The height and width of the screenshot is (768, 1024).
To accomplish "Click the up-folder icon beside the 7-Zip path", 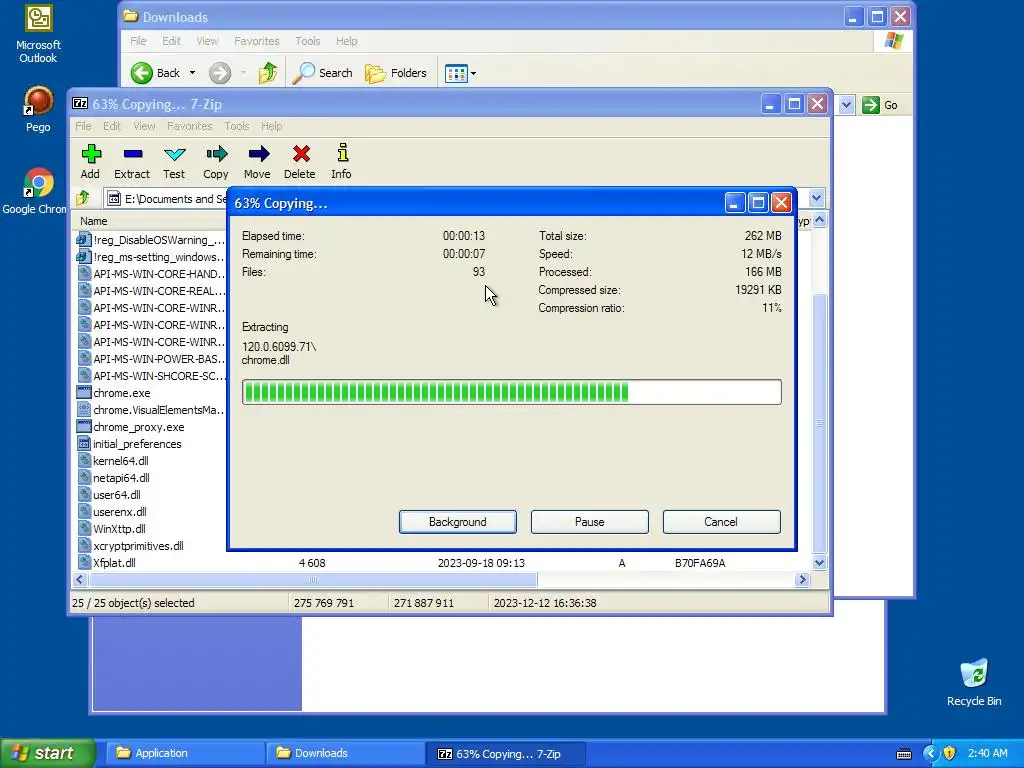I will click(83, 198).
